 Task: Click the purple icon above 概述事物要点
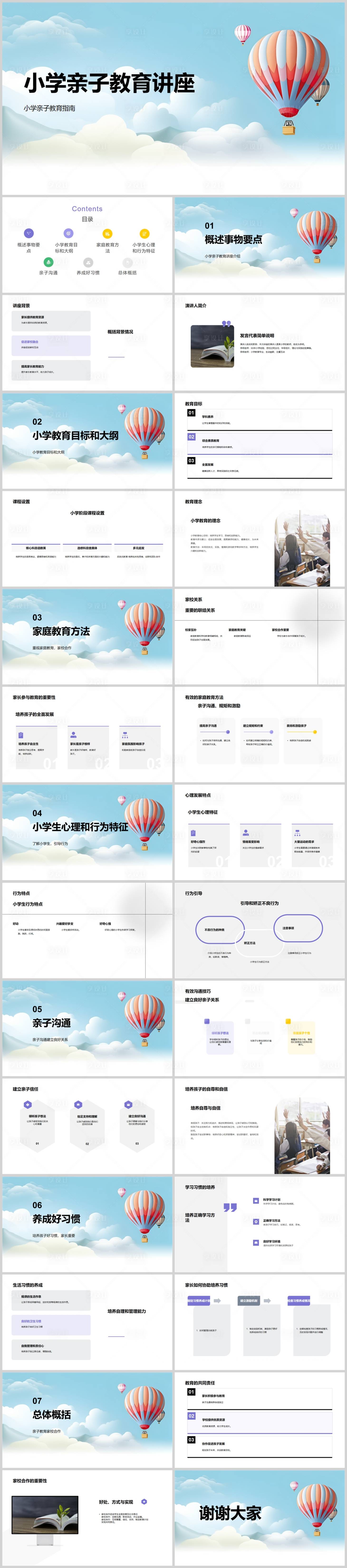pyautogui.click(x=29, y=233)
